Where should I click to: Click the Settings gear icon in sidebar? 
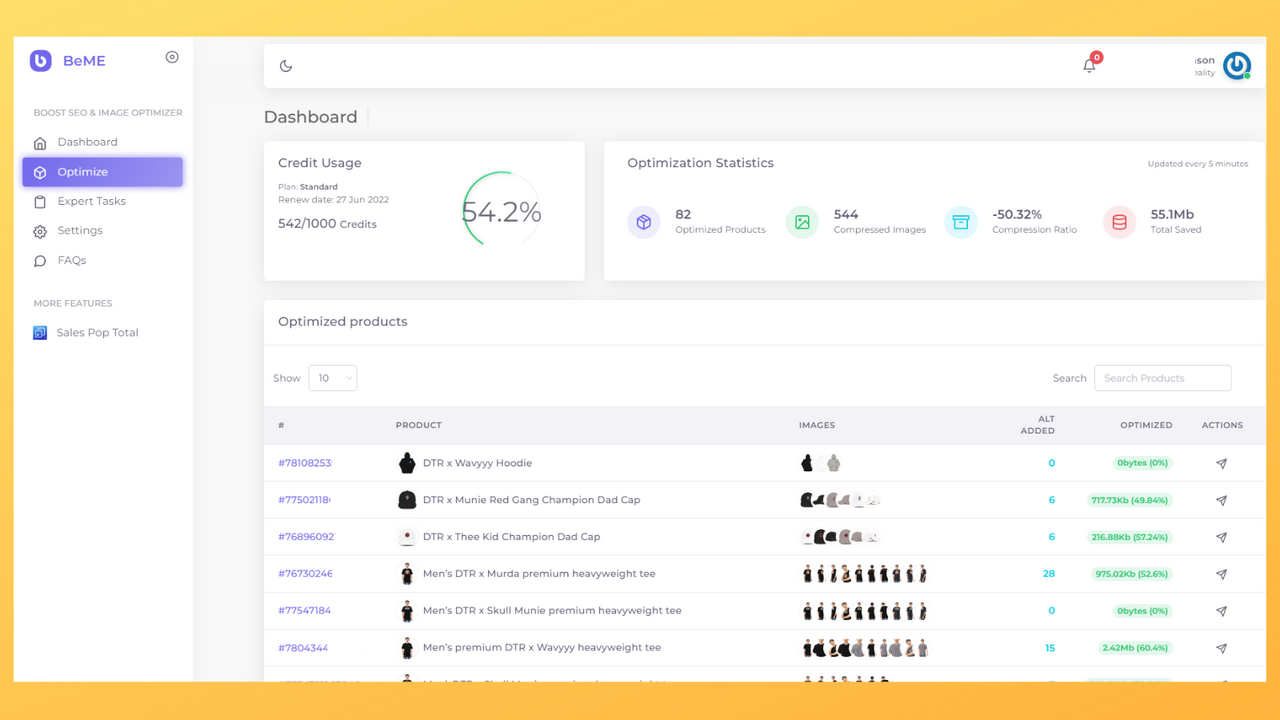tap(40, 231)
